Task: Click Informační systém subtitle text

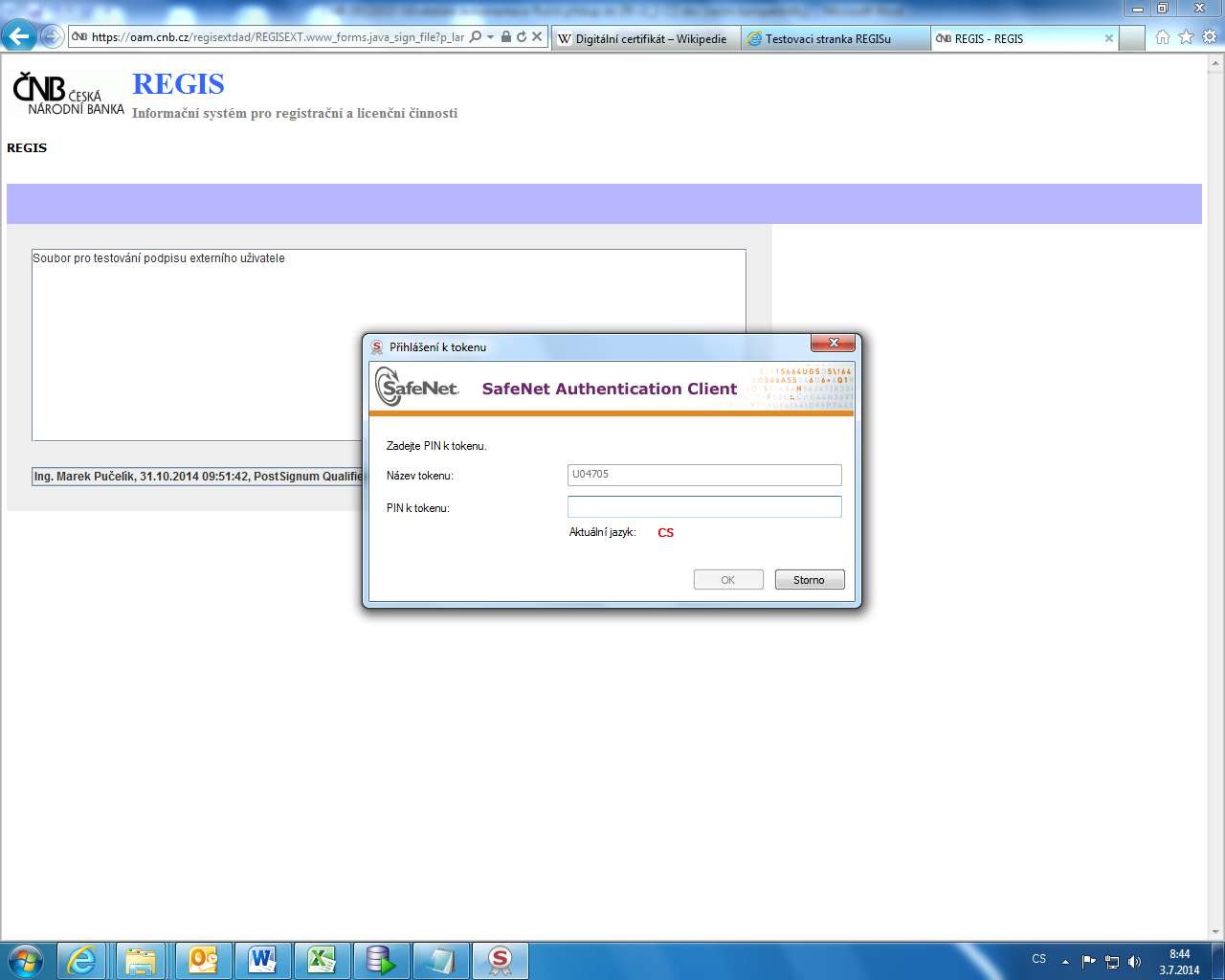Action: tap(295, 113)
